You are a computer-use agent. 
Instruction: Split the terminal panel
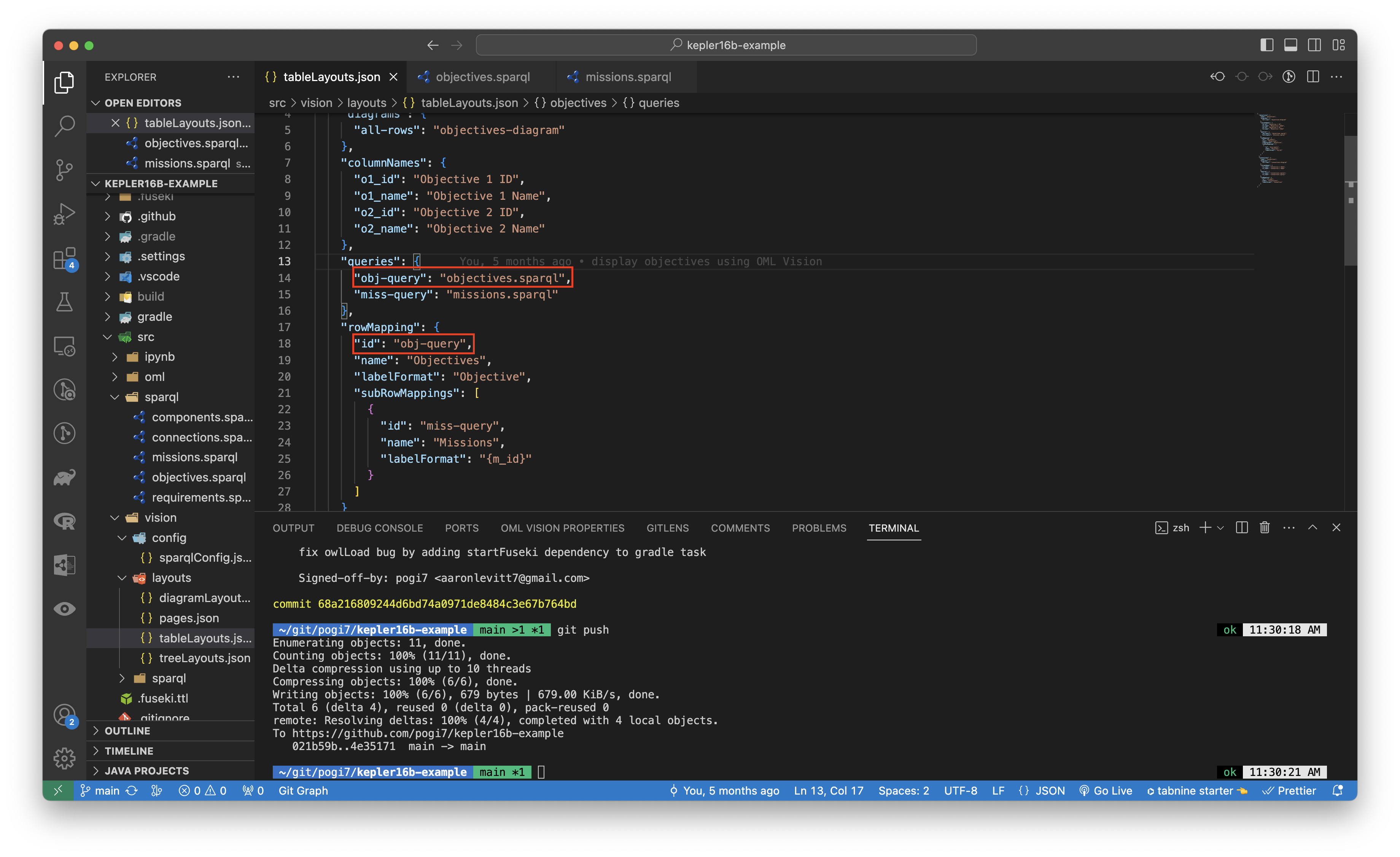[x=1241, y=527]
